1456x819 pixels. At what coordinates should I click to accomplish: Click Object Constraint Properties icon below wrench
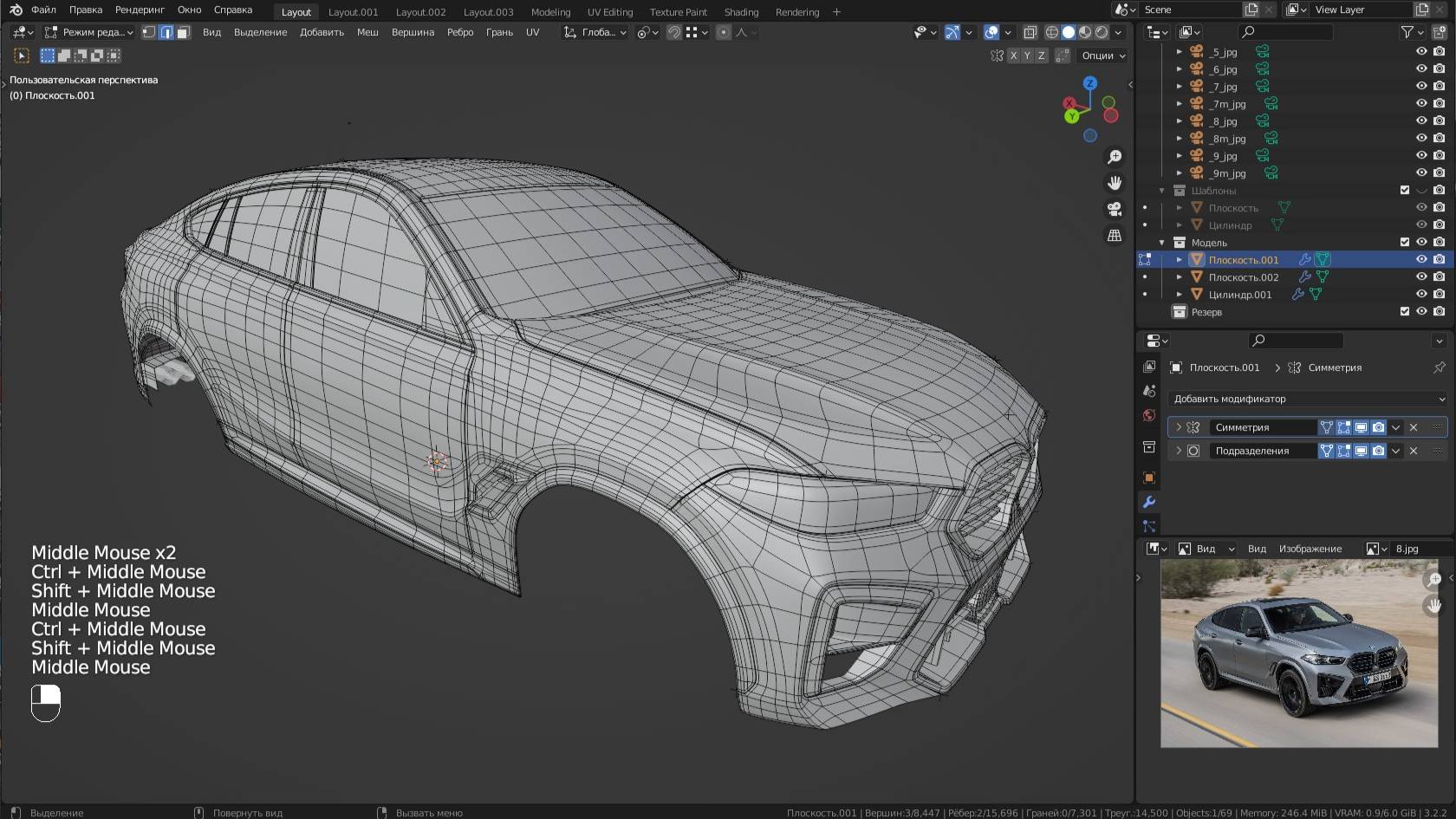[x=1148, y=526]
